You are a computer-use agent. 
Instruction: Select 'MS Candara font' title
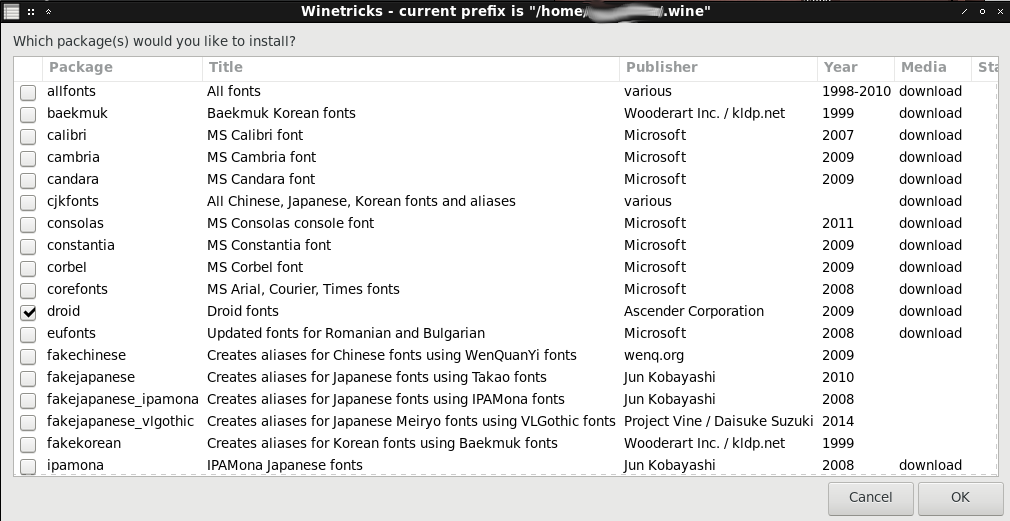point(261,179)
